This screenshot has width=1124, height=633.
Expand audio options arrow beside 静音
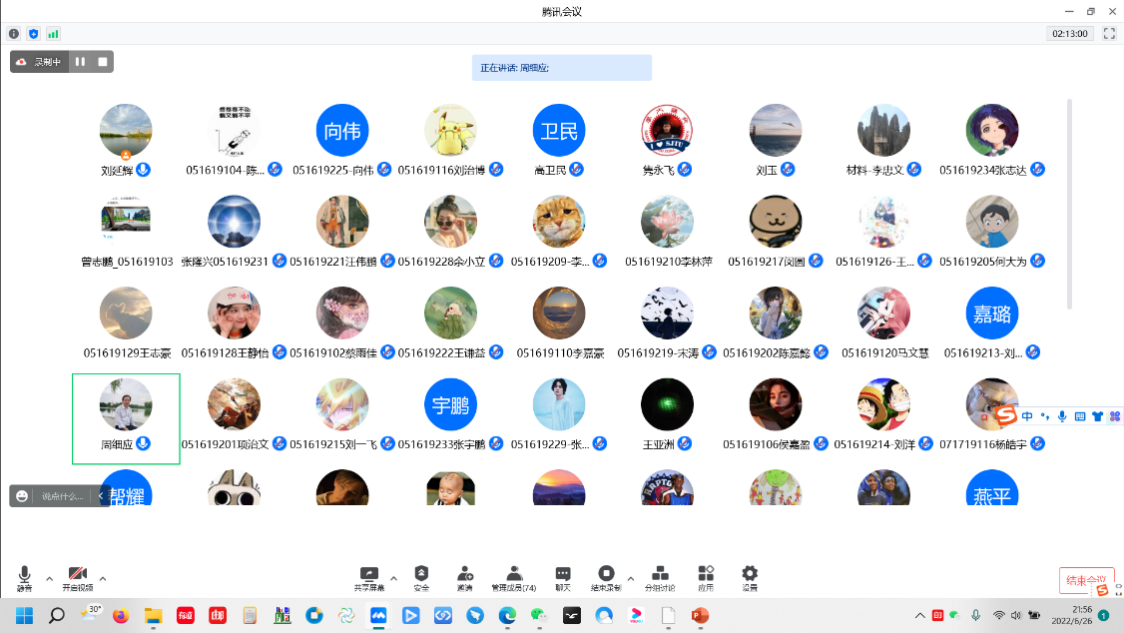(x=49, y=578)
